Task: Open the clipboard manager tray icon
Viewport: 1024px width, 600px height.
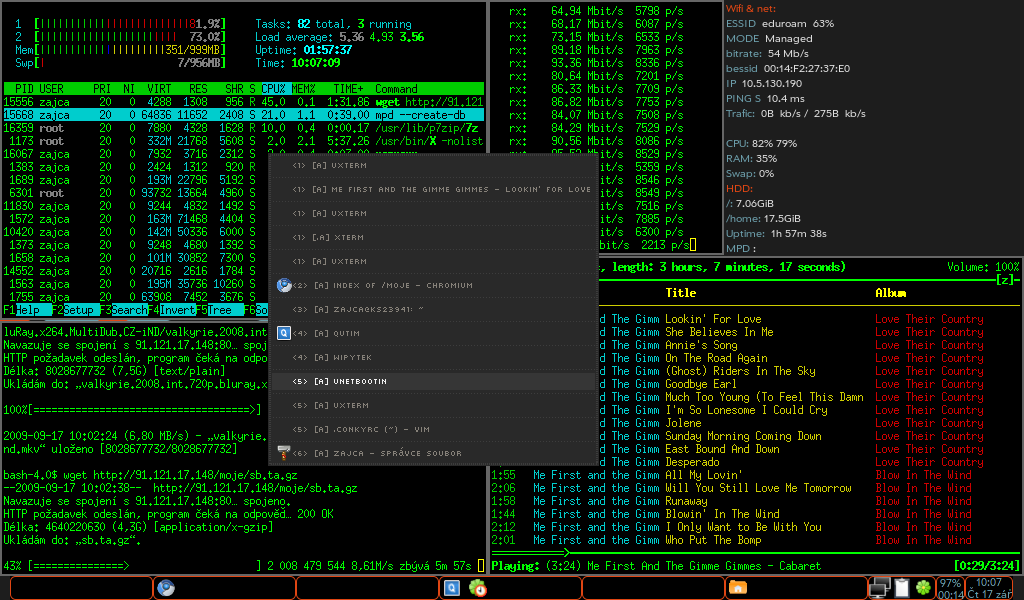Action: (x=902, y=588)
